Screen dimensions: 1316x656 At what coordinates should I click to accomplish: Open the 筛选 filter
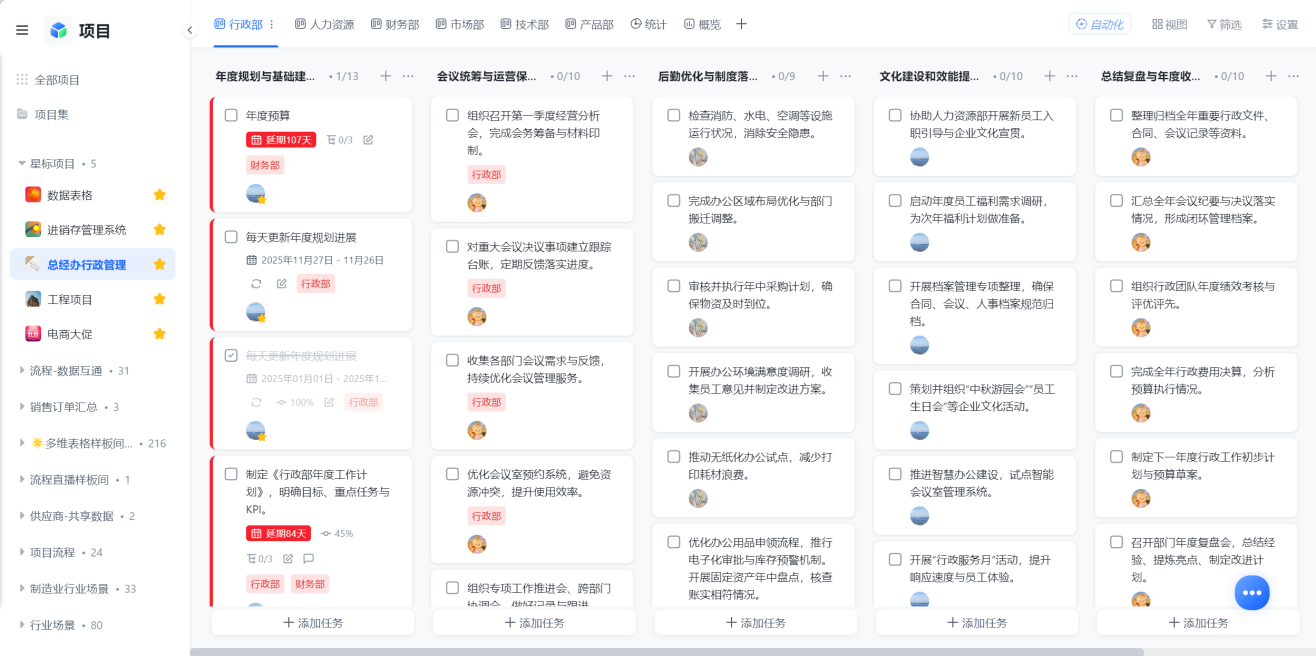click(x=1224, y=24)
